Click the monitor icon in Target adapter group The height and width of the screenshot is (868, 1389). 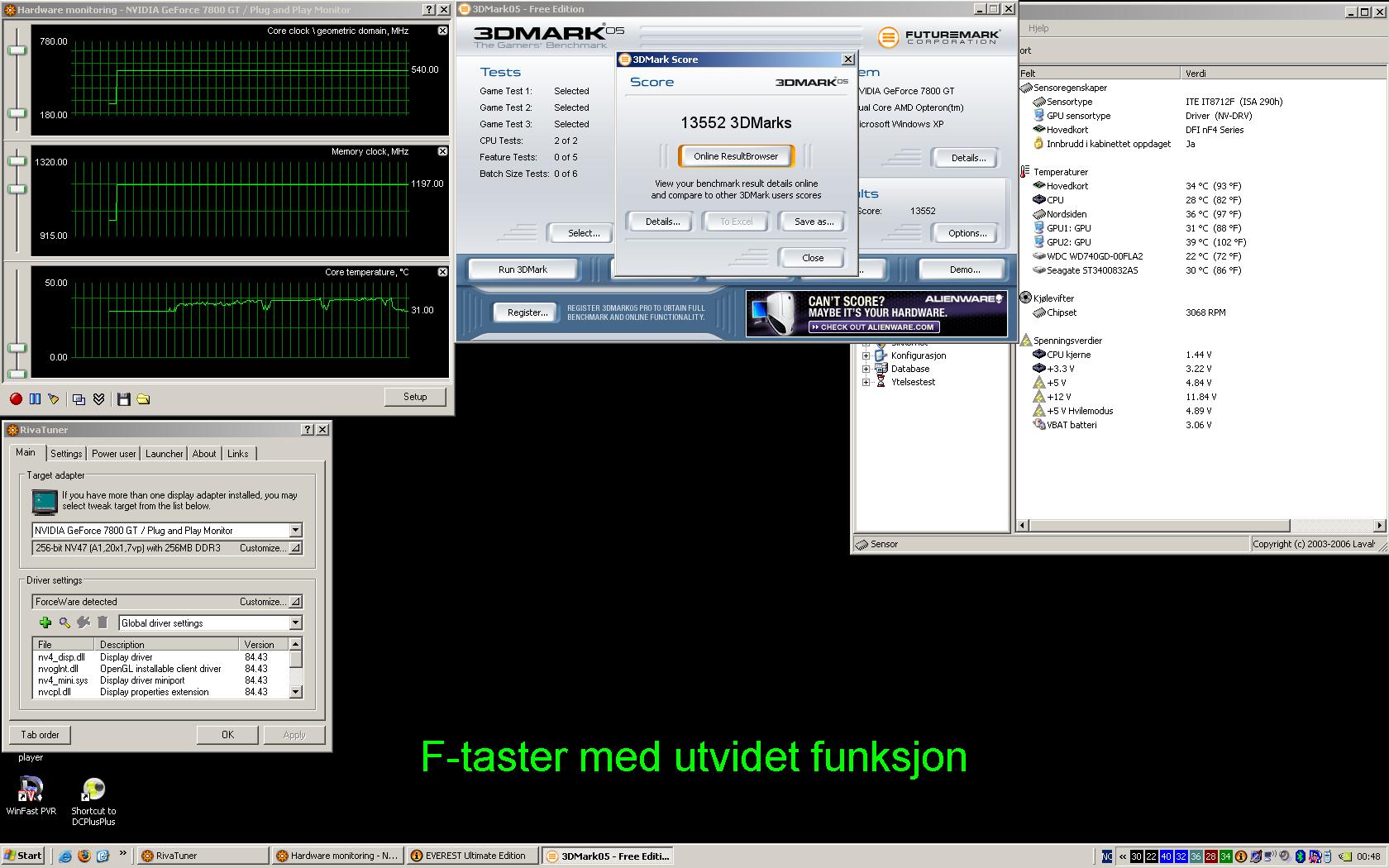(x=45, y=501)
